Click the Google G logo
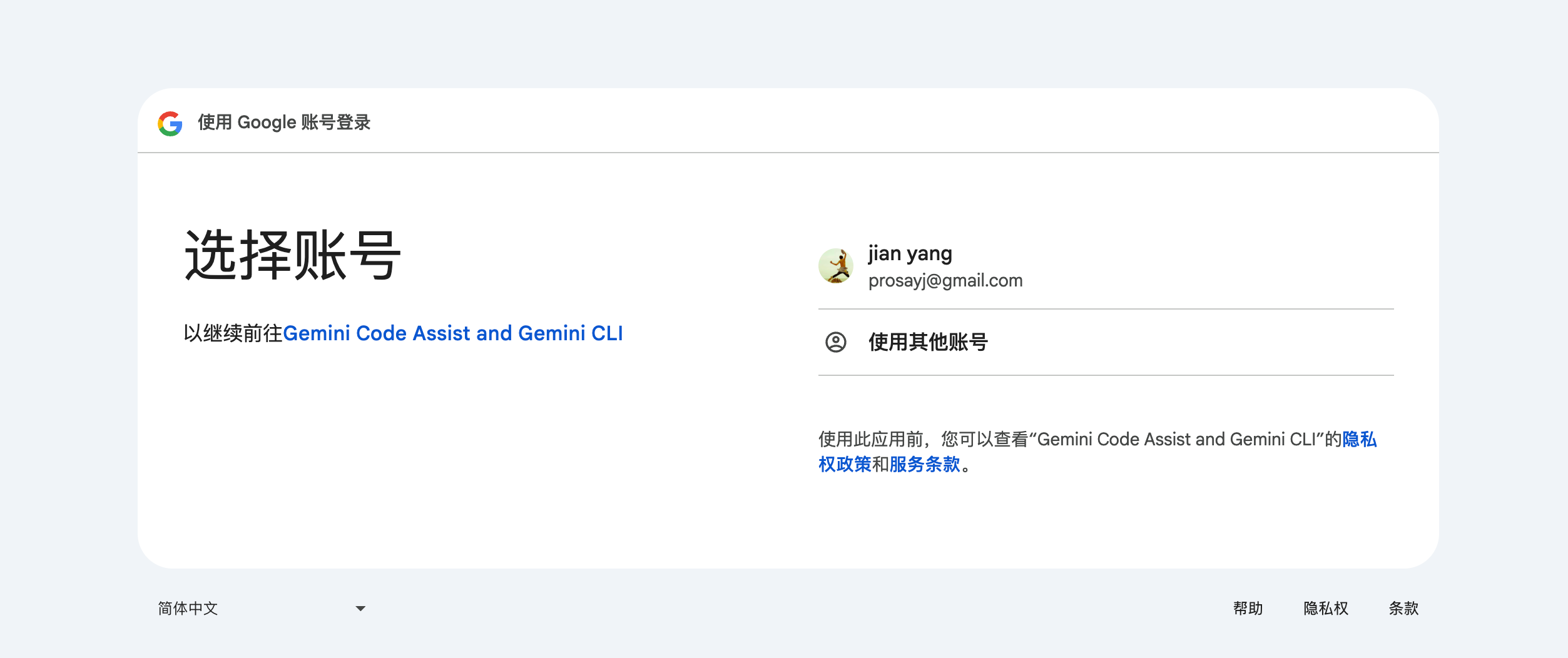Viewport: 1568px width, 658px height. tap(170, 123)
